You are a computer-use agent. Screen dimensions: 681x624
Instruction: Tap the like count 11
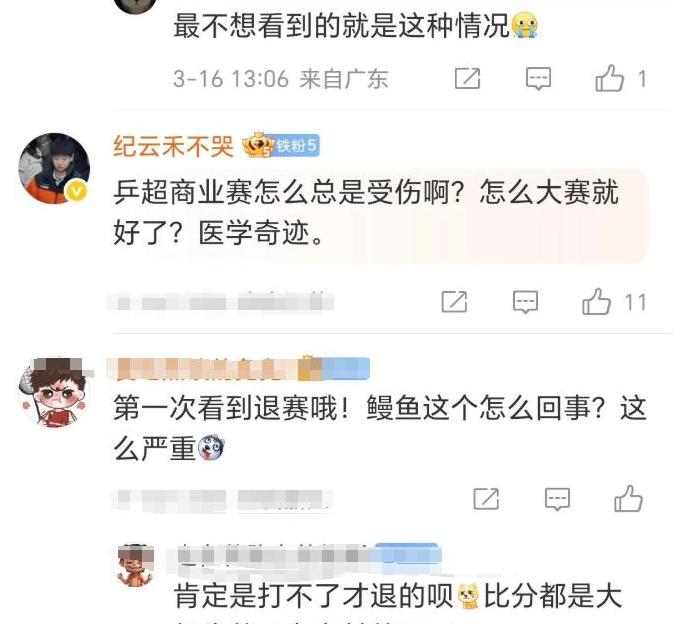pyautogui.click(x=635, y=302)
